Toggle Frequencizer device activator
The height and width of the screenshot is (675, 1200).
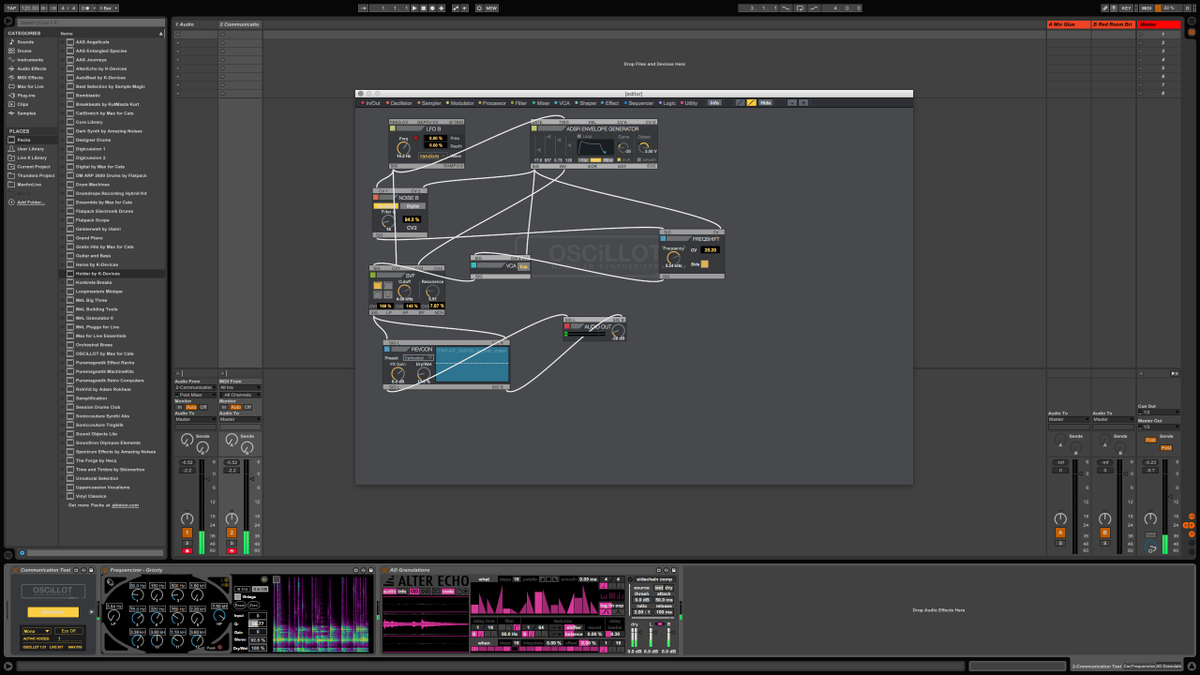click(105, 570)
